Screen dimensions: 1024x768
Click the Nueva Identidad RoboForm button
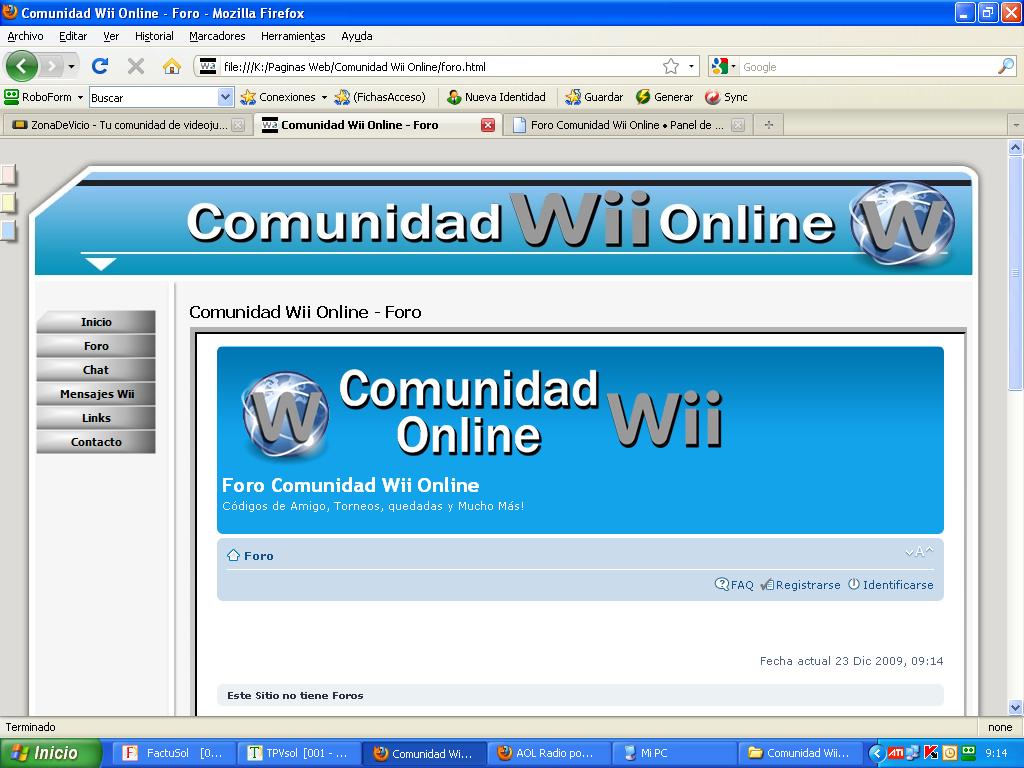coord(496,97)
